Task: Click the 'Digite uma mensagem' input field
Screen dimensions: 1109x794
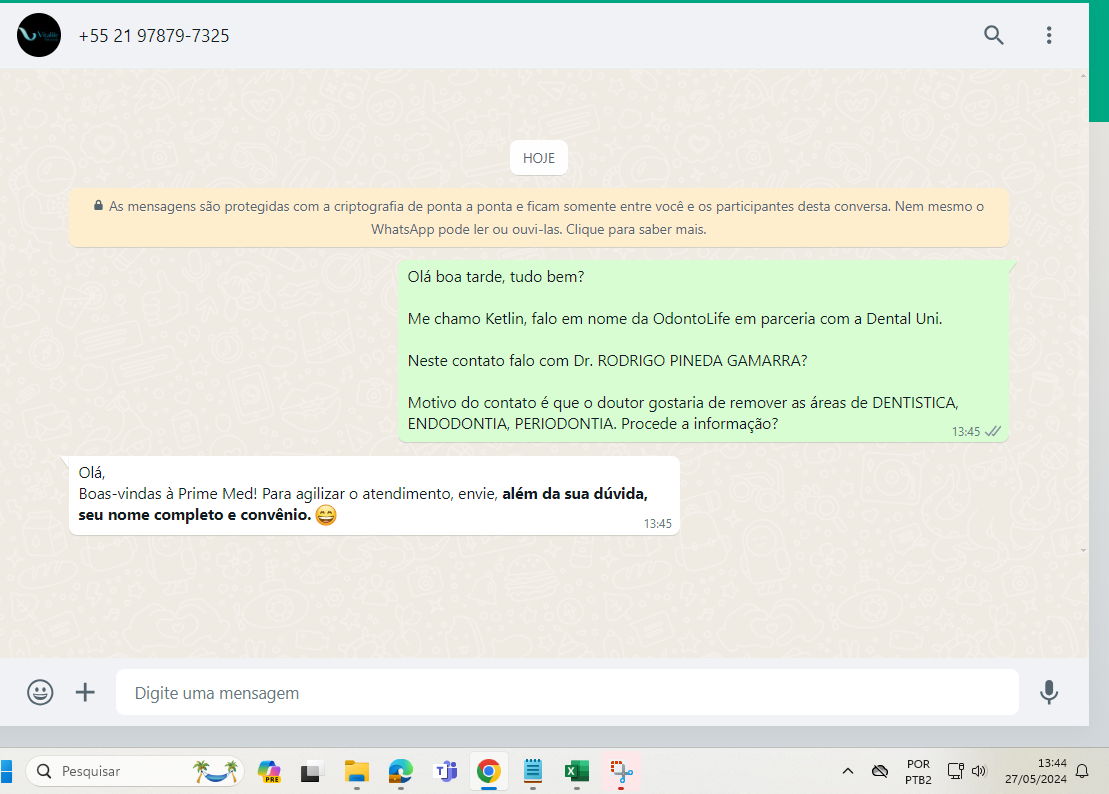Action: click(x=566, y=693)
